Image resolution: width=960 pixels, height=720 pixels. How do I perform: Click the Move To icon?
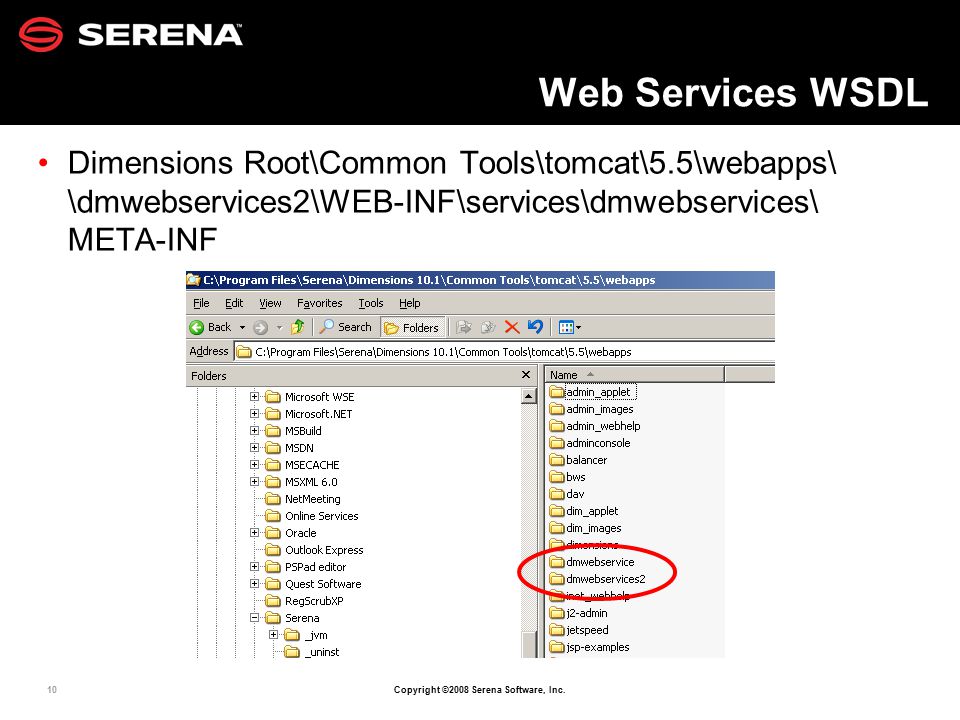coord(463,328)
